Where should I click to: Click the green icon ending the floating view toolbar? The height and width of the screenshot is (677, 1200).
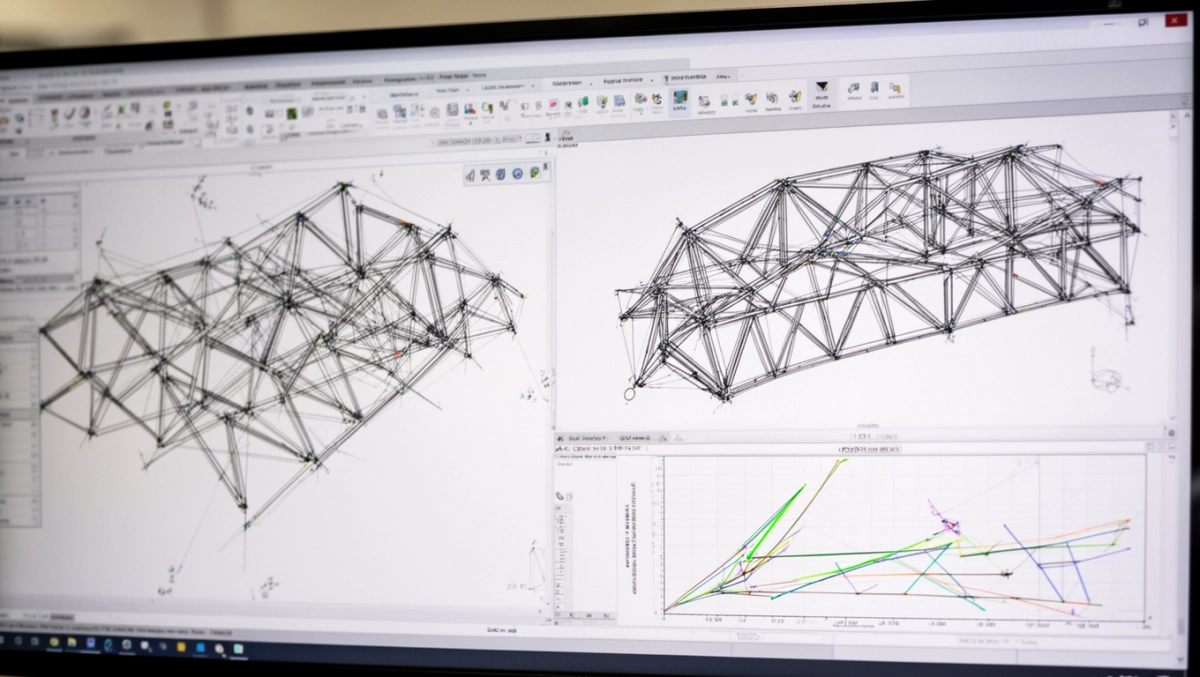535,172
